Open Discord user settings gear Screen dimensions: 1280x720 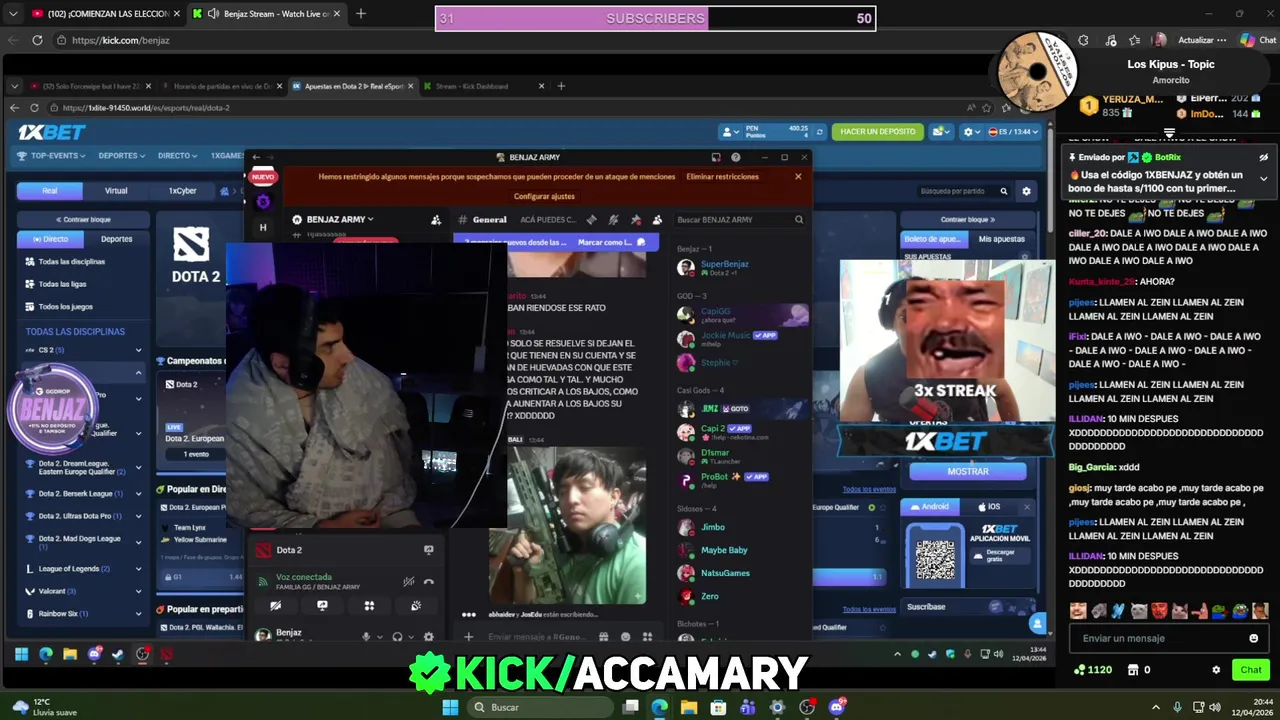tap(429, 636)
